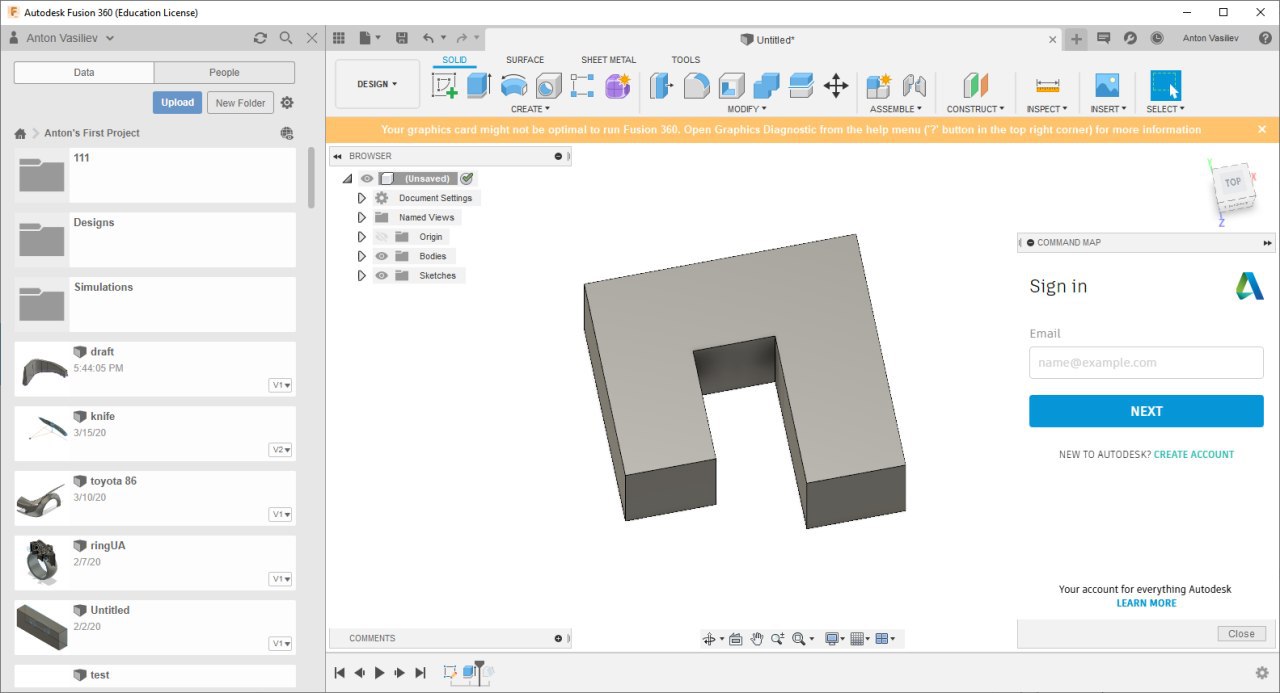Click the Joint tool in Assemble

point(914,86)
